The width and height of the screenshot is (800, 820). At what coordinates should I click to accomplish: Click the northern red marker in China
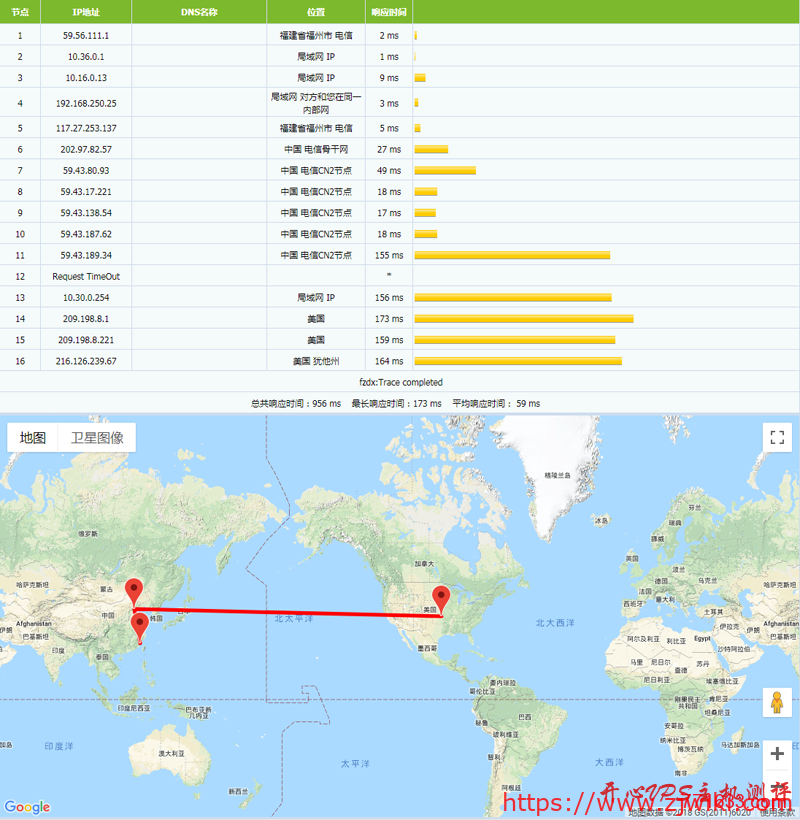click(x=133, y=592)
